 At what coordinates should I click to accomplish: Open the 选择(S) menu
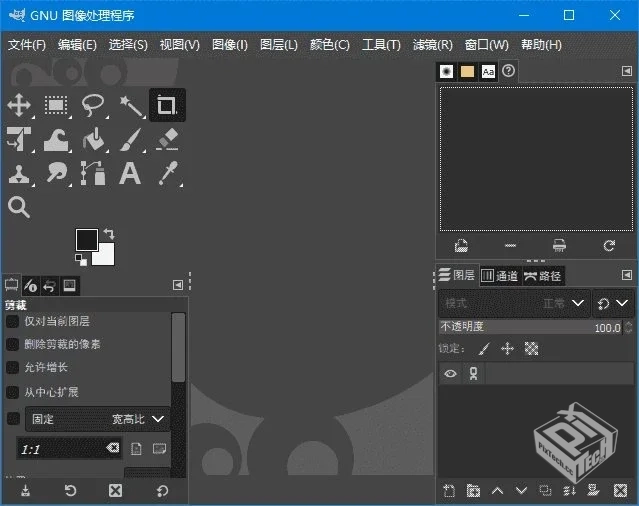(128, 44)
